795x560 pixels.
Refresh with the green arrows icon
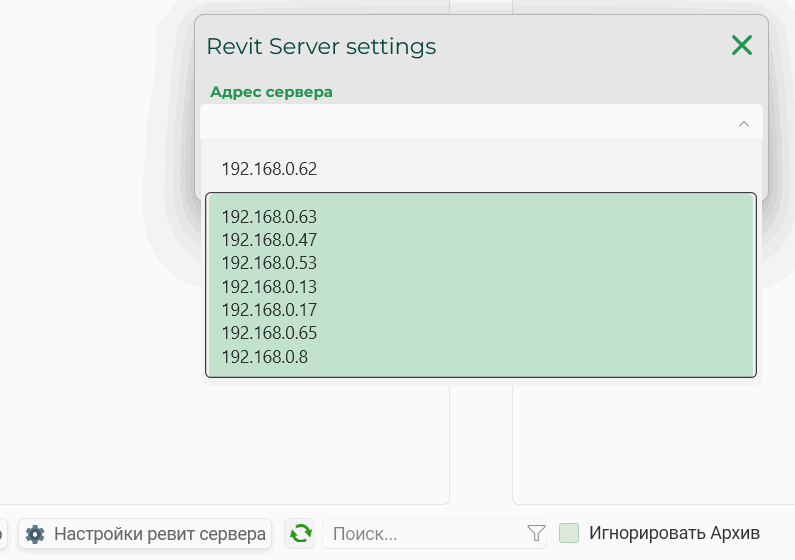point(300,533)
